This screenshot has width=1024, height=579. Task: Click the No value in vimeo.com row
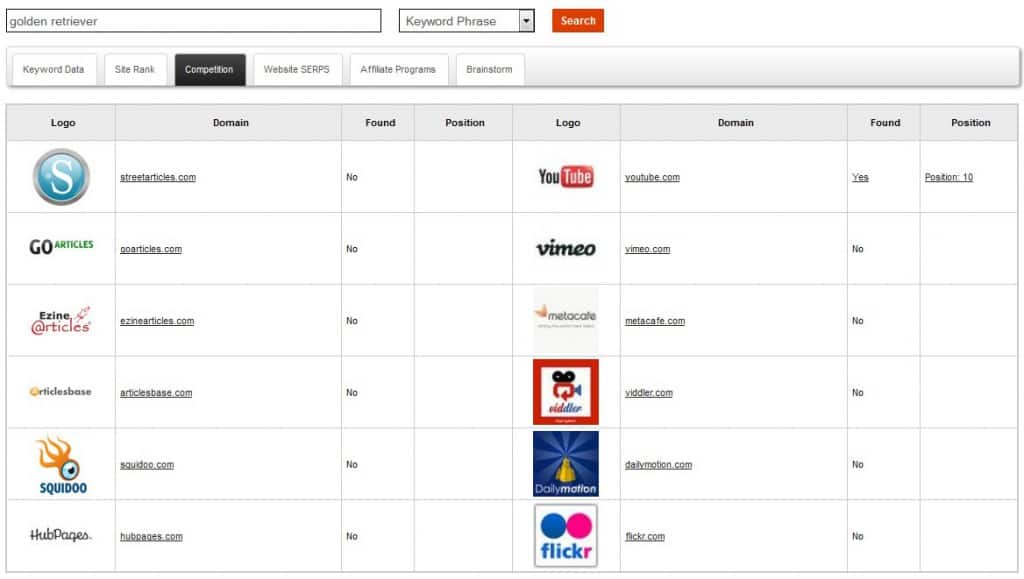pyautogui.click(x=857, y=249)
